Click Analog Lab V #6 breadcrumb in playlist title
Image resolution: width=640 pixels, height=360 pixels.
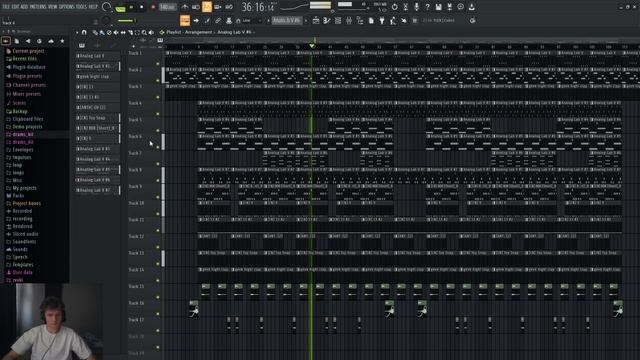tap(234, 32)
